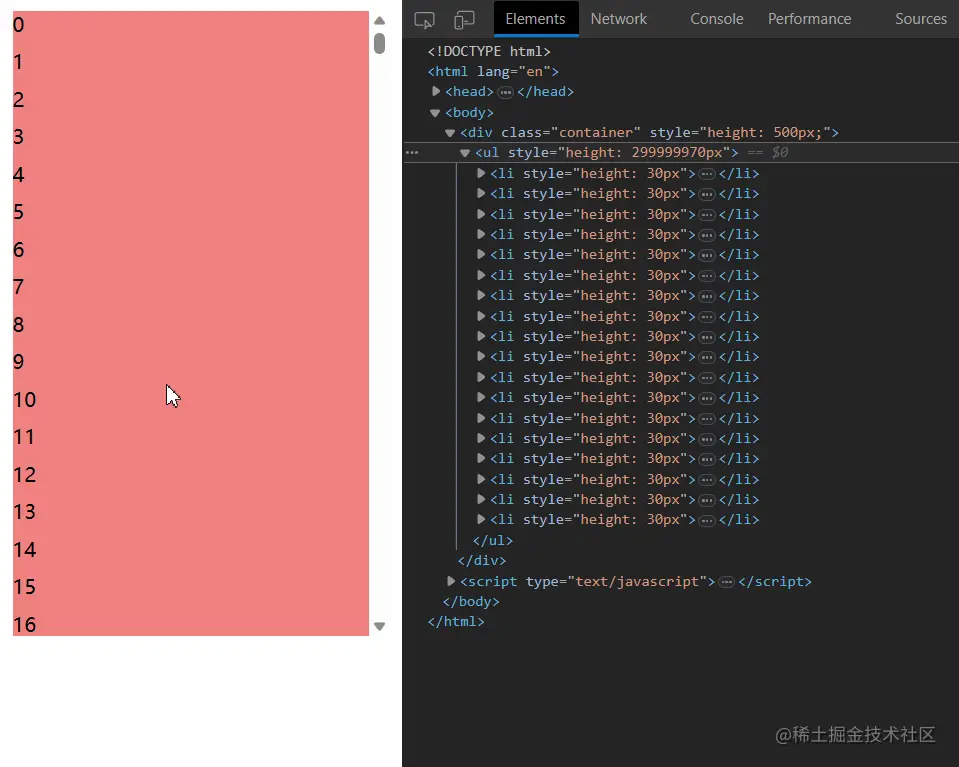Open the Console panel
This screenshot has width=959, height=767.
(x=716, y=18)
